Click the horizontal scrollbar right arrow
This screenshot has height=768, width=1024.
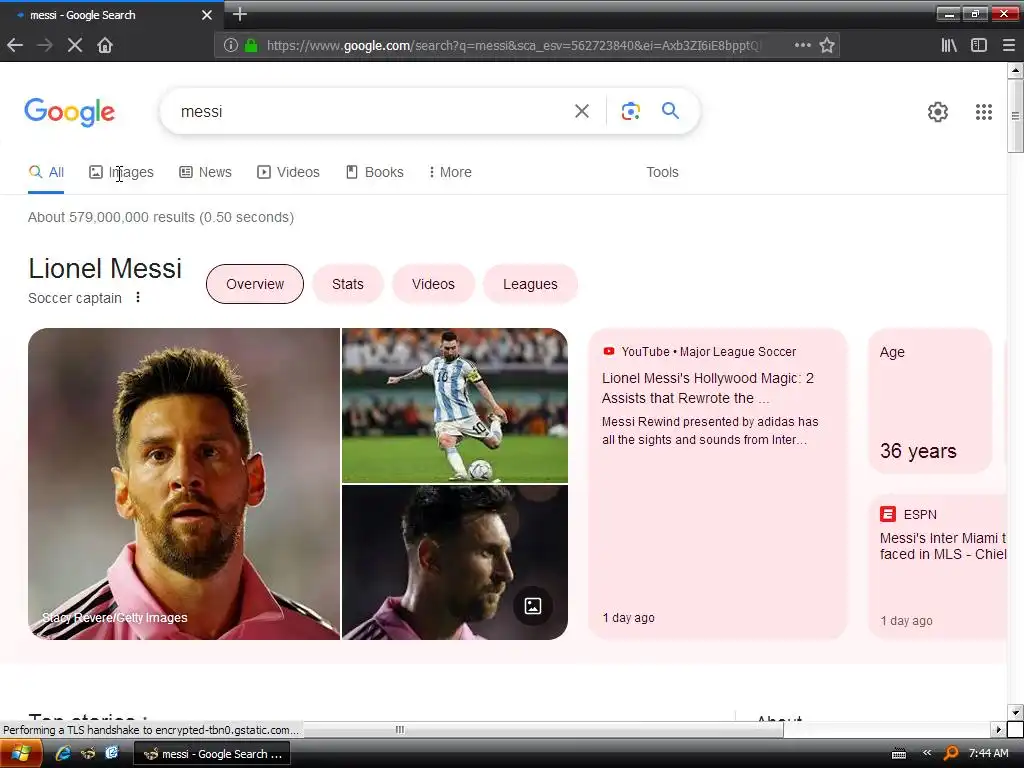pos(998,729)
